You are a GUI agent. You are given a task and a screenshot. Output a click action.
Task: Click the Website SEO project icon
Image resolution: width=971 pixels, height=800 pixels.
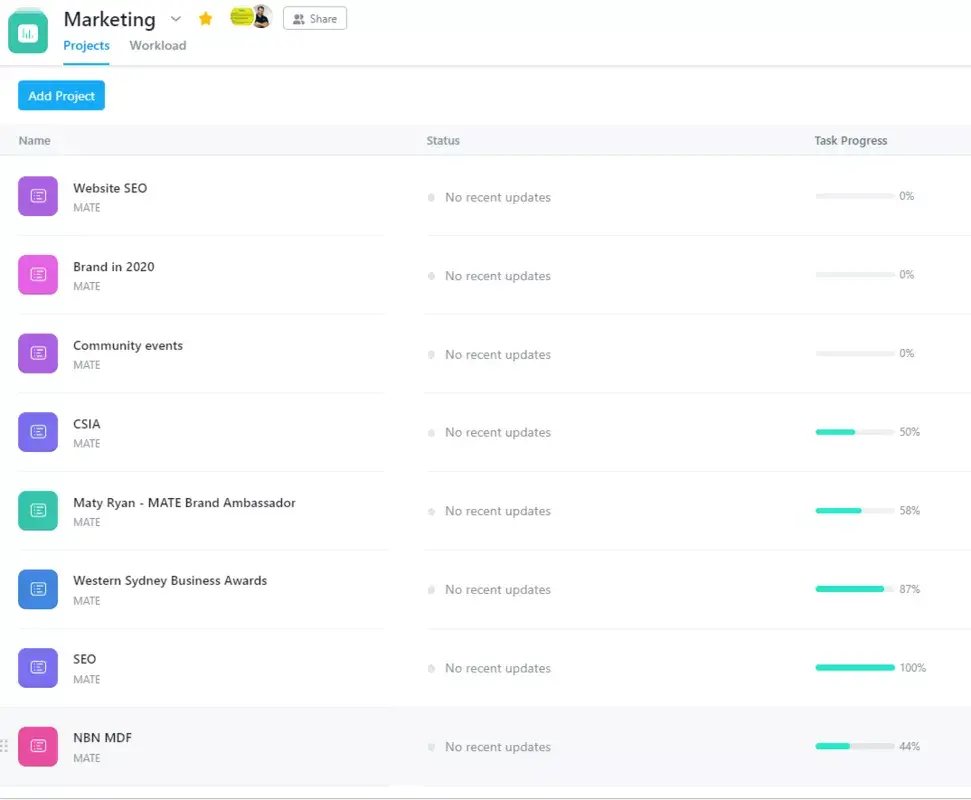coord(37,196)
